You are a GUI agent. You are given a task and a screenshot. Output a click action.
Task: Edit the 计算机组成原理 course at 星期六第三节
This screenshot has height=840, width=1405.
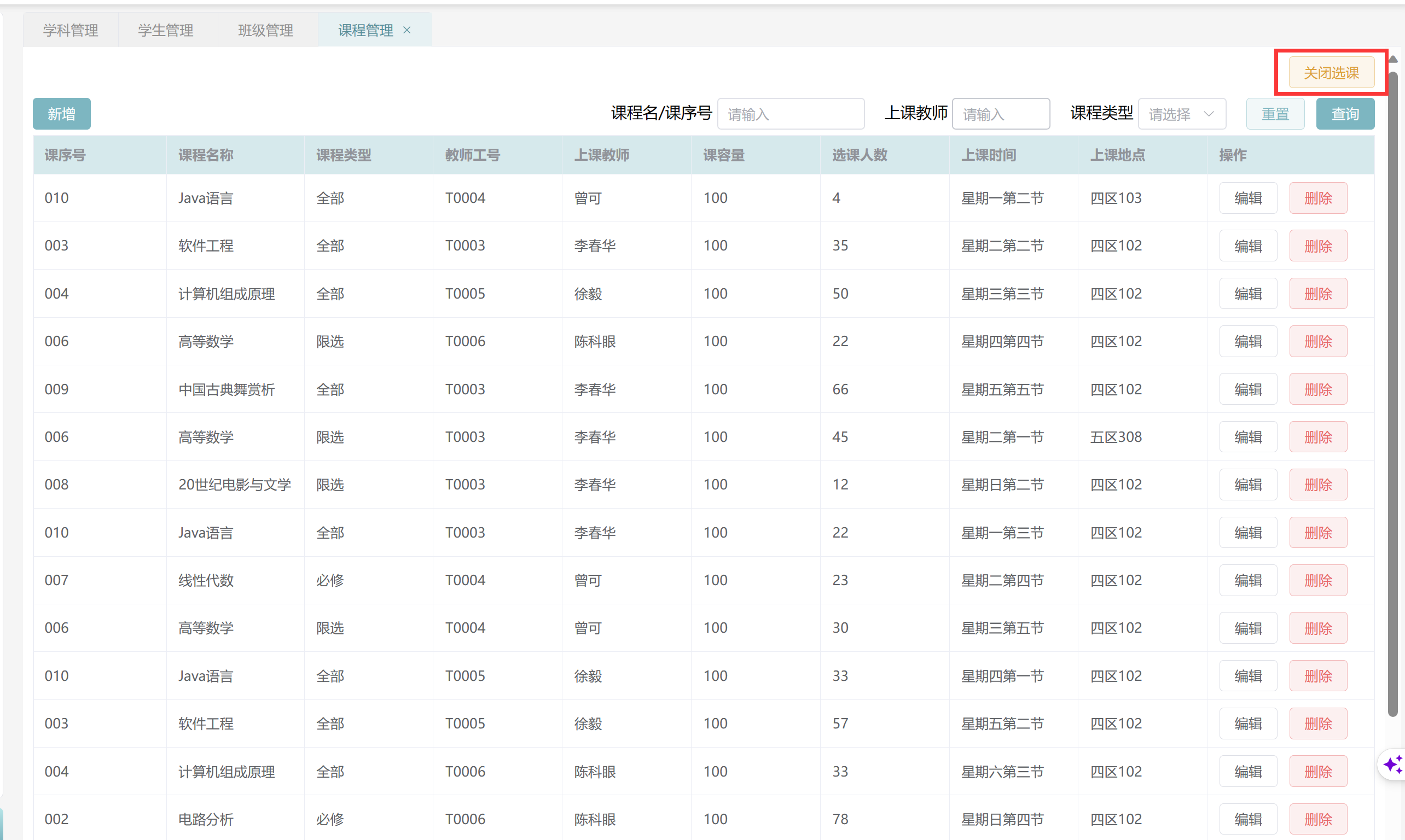(1248, 772)
